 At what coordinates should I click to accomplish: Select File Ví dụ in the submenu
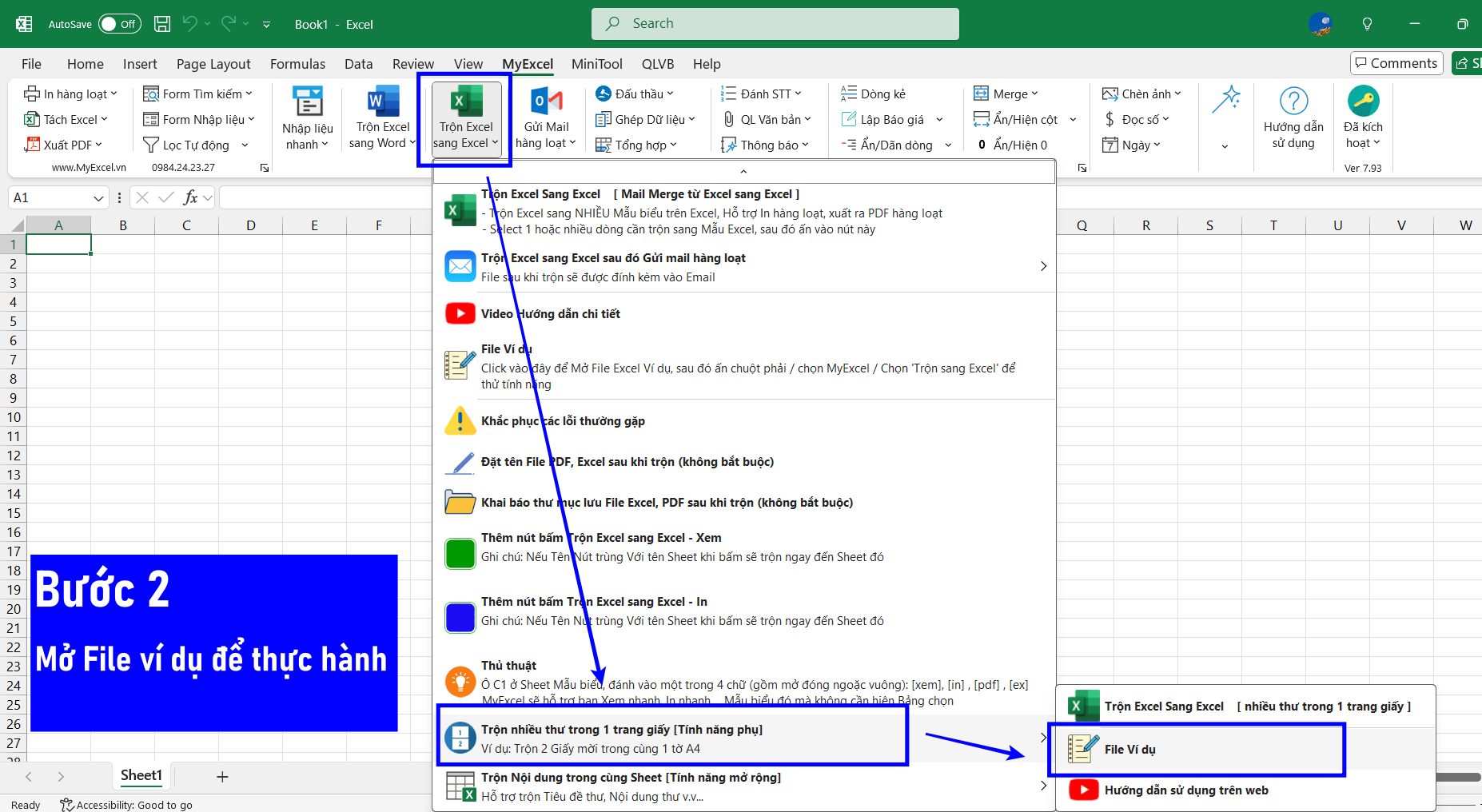coord(1129,750)
